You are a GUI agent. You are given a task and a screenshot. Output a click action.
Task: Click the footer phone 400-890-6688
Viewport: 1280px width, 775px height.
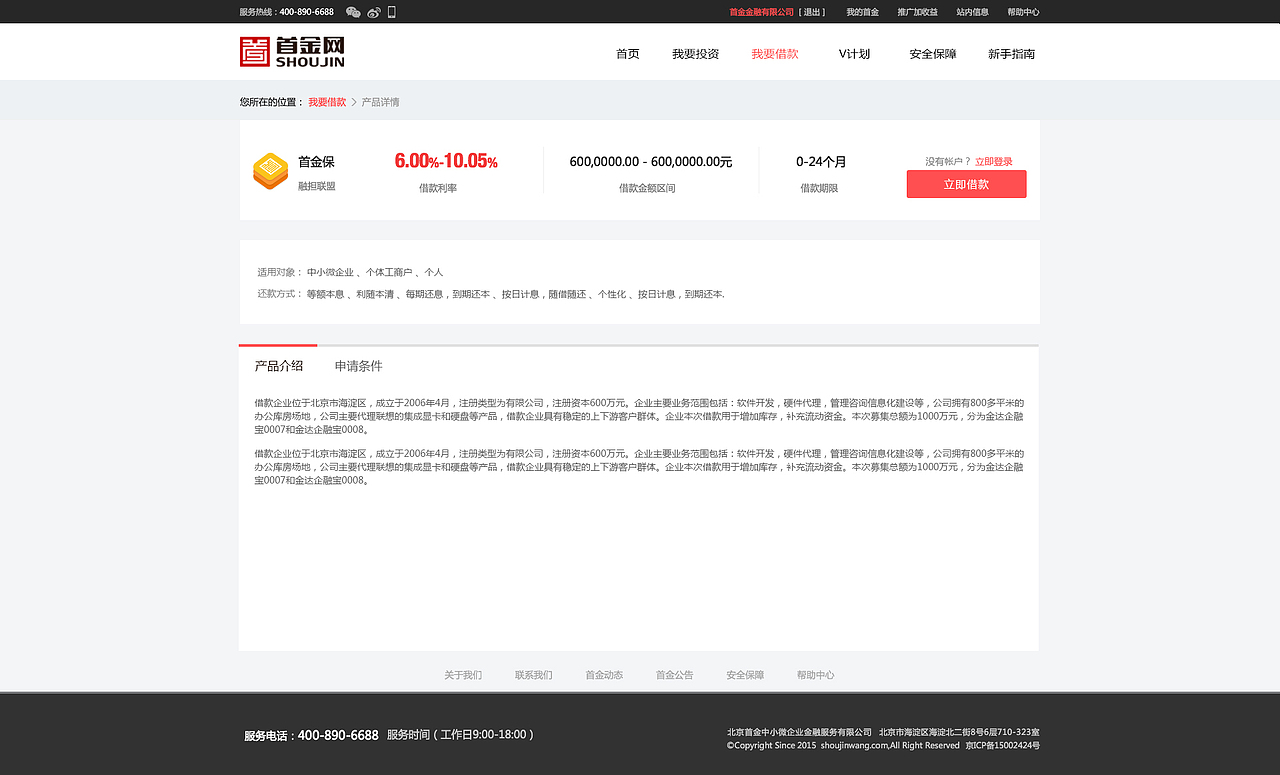pyautogui.click(x=338, y=735)
